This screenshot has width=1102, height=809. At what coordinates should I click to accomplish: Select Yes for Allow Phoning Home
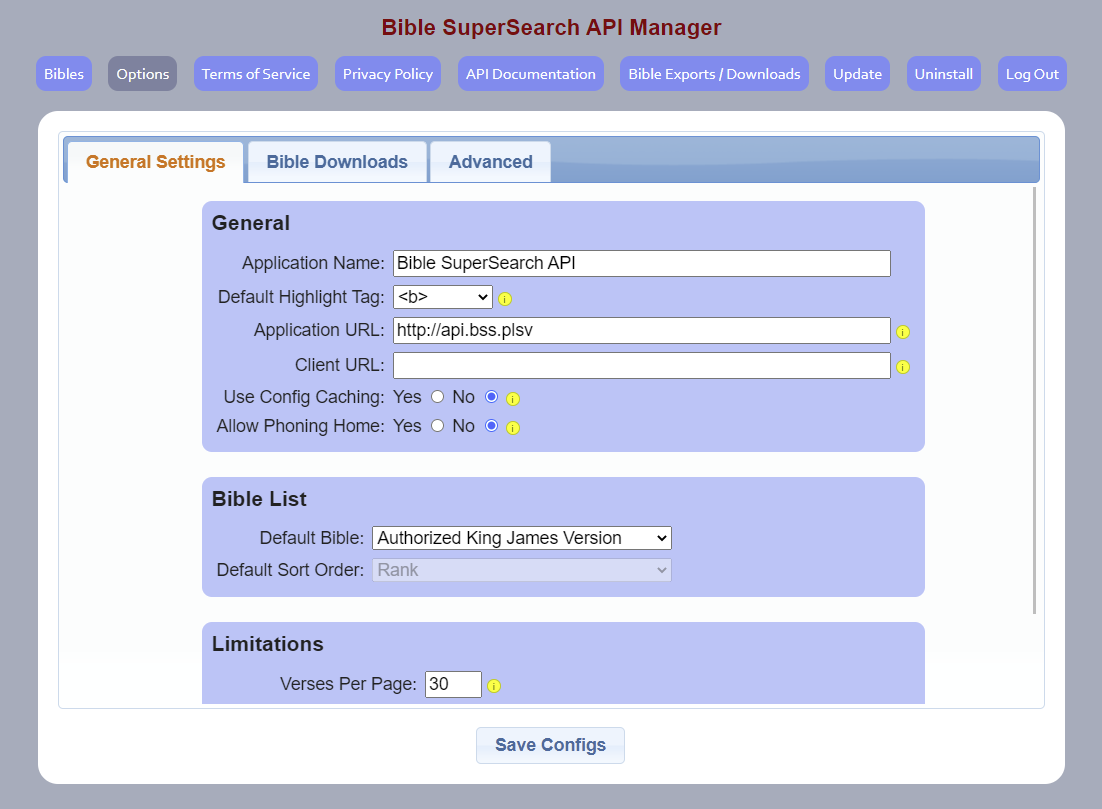[x=437, y=426]
